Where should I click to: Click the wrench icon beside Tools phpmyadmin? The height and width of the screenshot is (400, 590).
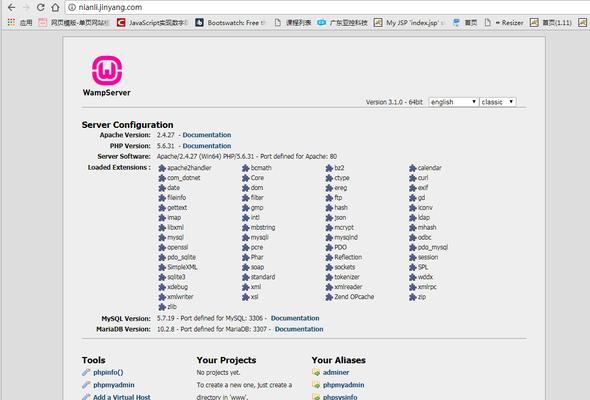coord(86,385)
